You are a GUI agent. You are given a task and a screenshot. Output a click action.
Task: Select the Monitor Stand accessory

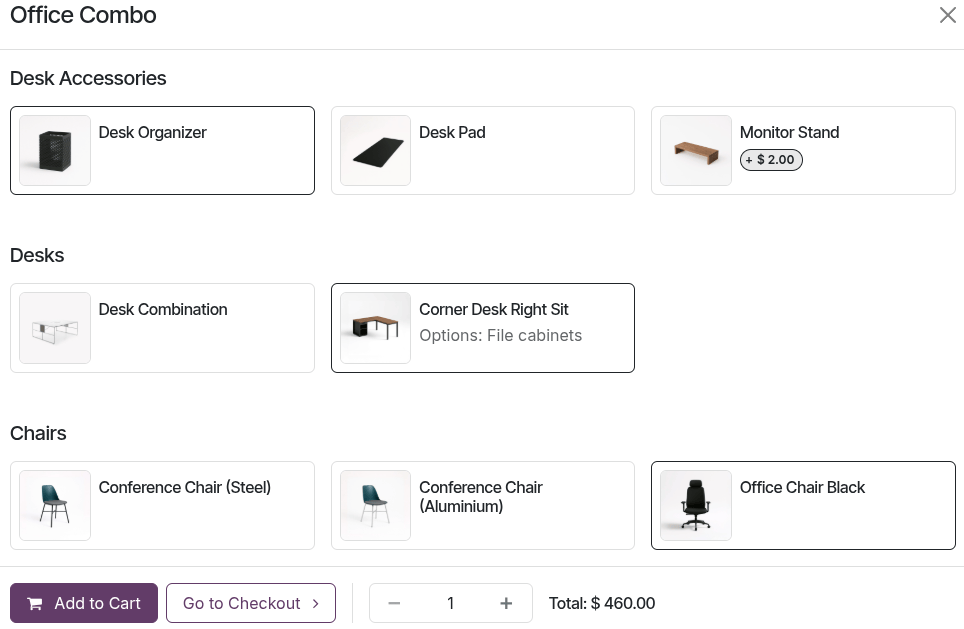pos(803,150)
